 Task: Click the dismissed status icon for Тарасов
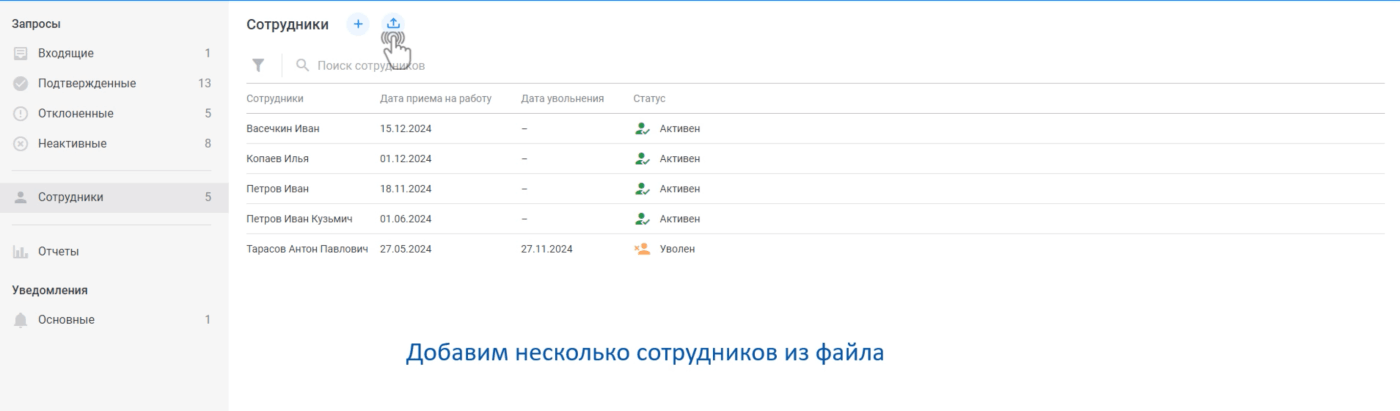coord(642,249)
